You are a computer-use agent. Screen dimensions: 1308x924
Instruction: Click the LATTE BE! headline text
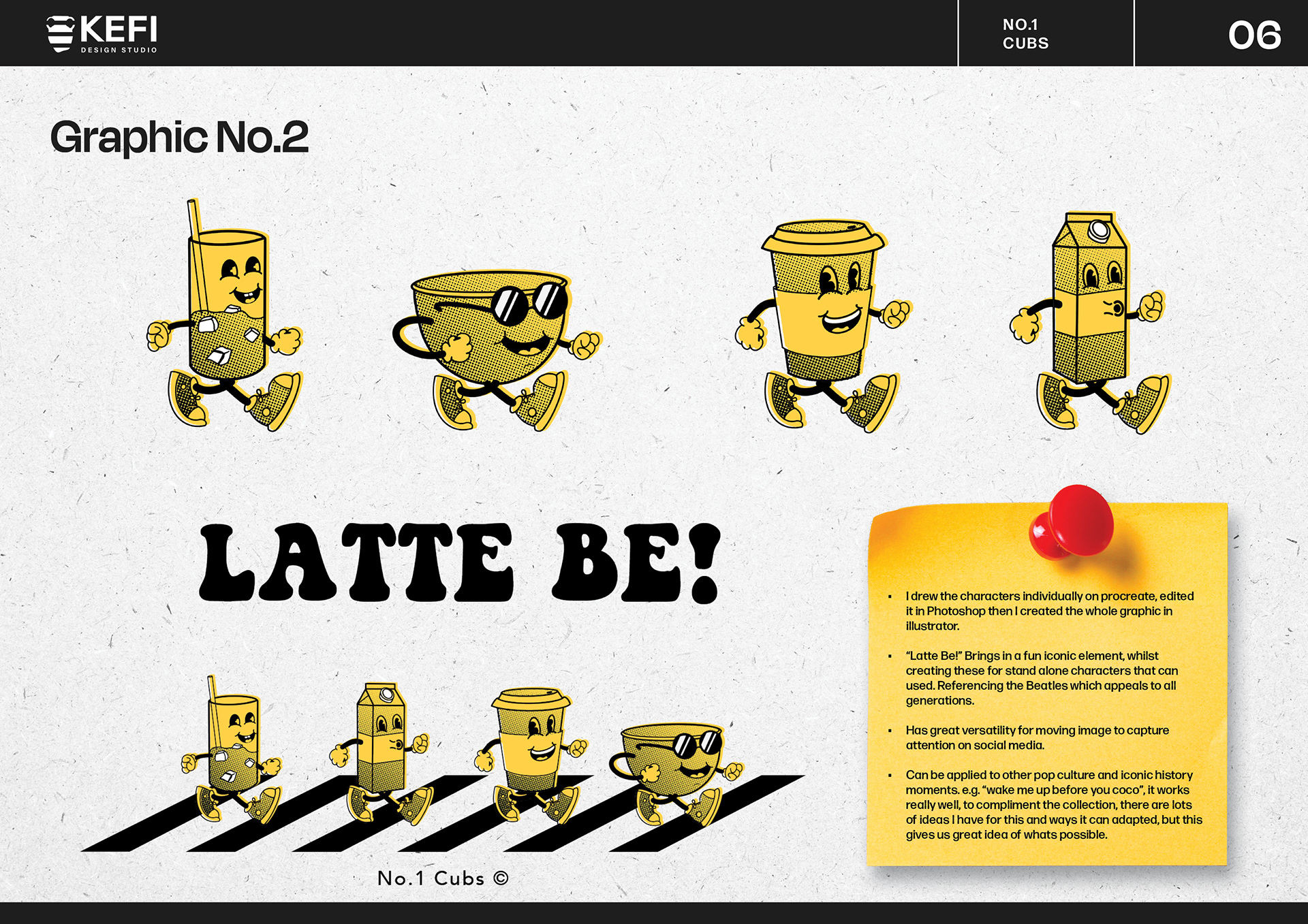tap(461, 562)
